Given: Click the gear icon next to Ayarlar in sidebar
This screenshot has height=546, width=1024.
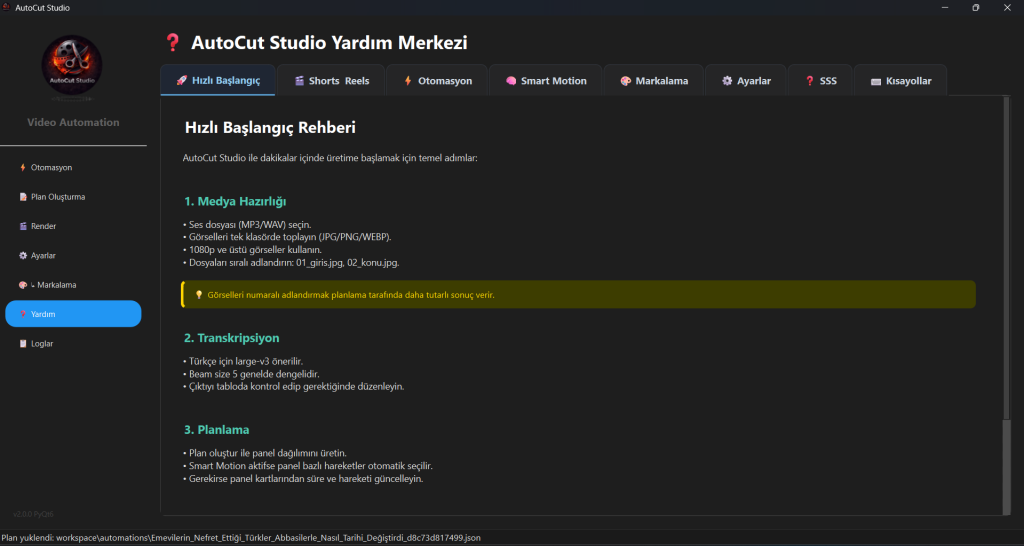Looking at the screenshot, I should 23,255.
